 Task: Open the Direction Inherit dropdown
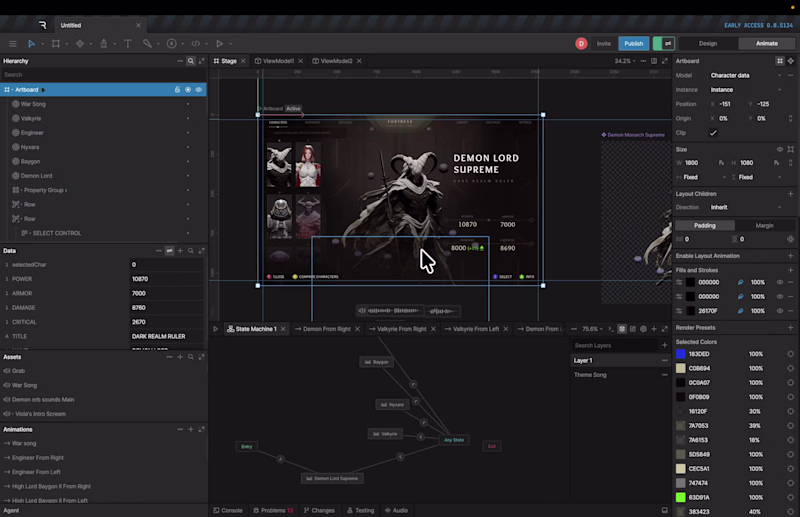click(745, 207)
